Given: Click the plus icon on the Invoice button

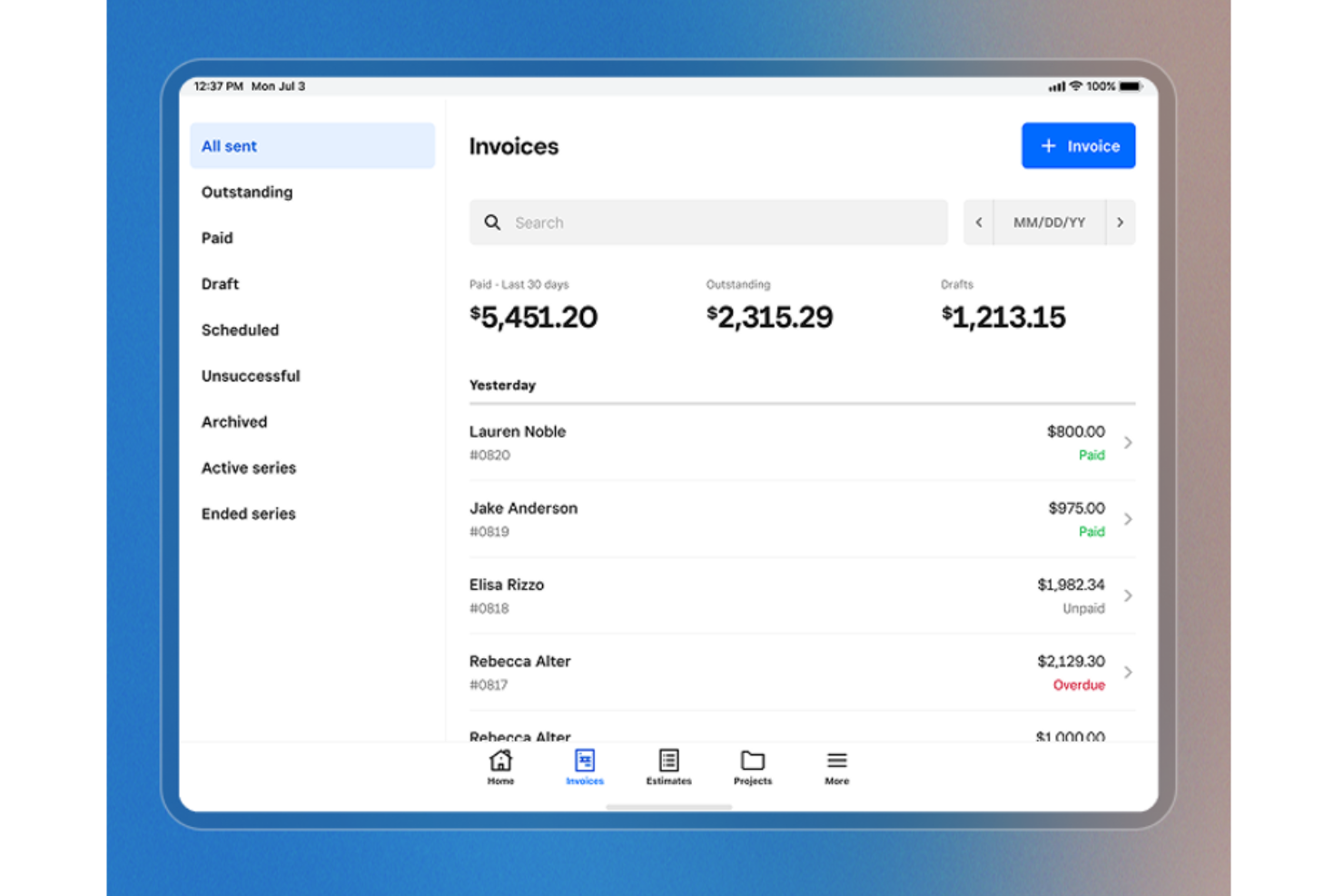Looking at the screenshot, I should pos(1049,145).
